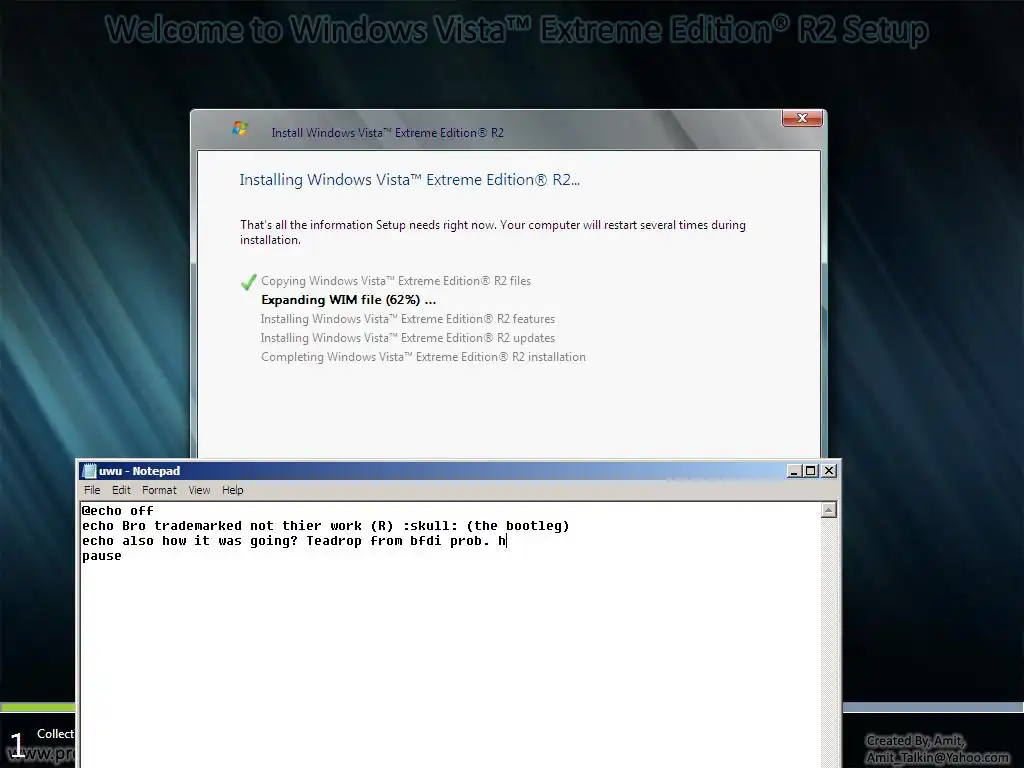Open the View menu in Notepad
Screen dimensions: 1024x768
199,490
